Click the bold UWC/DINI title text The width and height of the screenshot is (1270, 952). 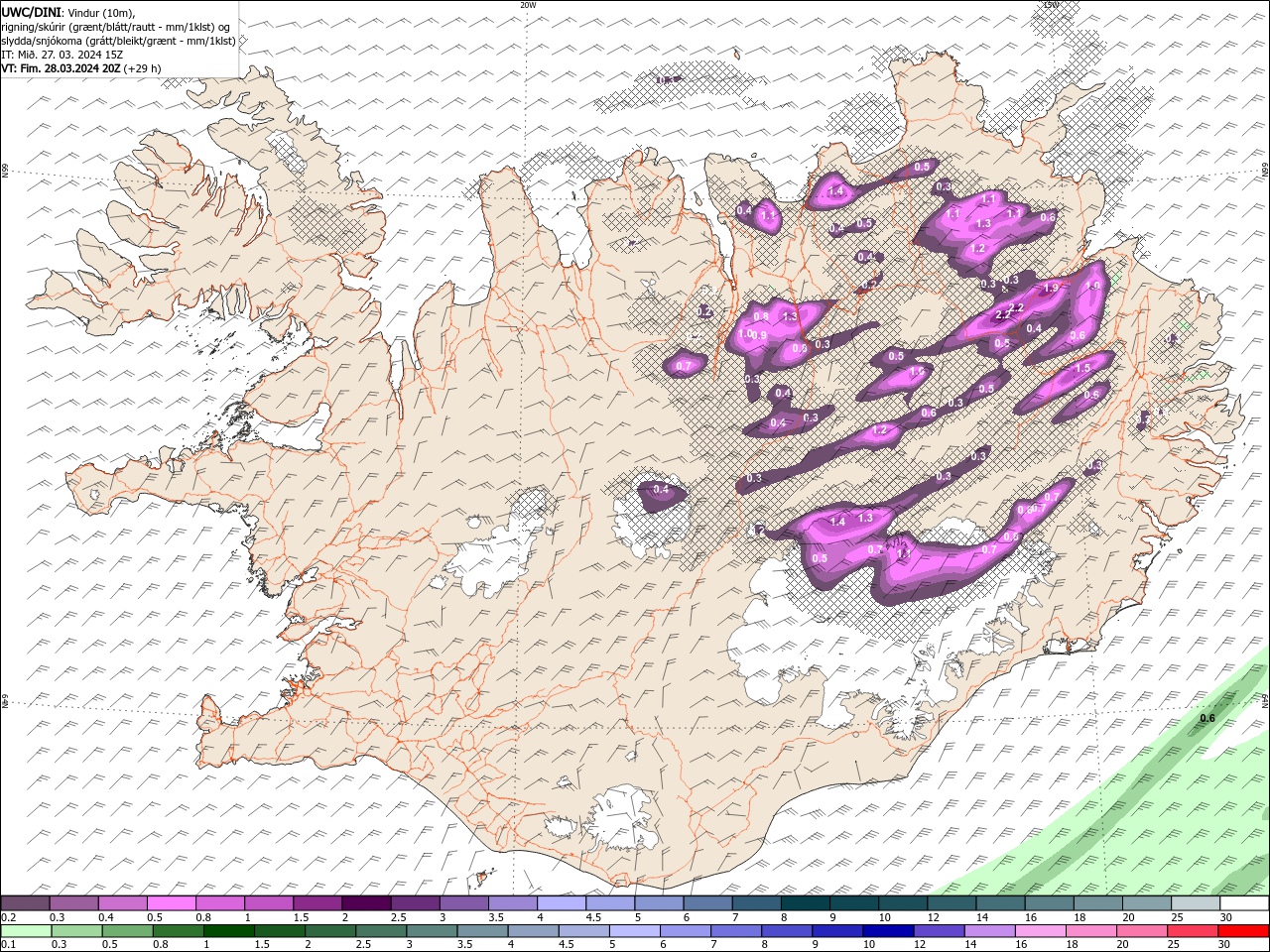point(31,12)
